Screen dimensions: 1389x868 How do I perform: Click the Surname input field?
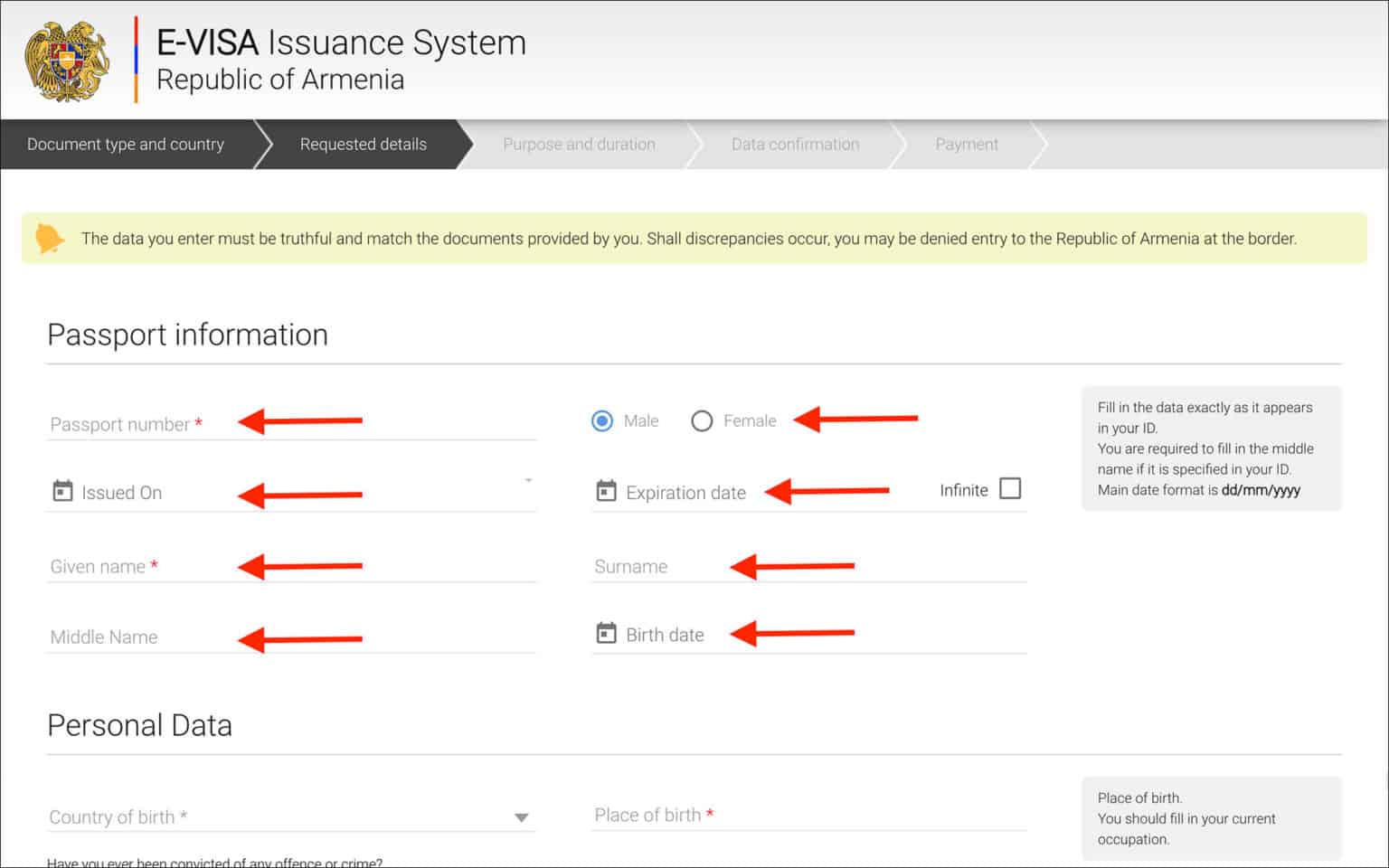809,567
